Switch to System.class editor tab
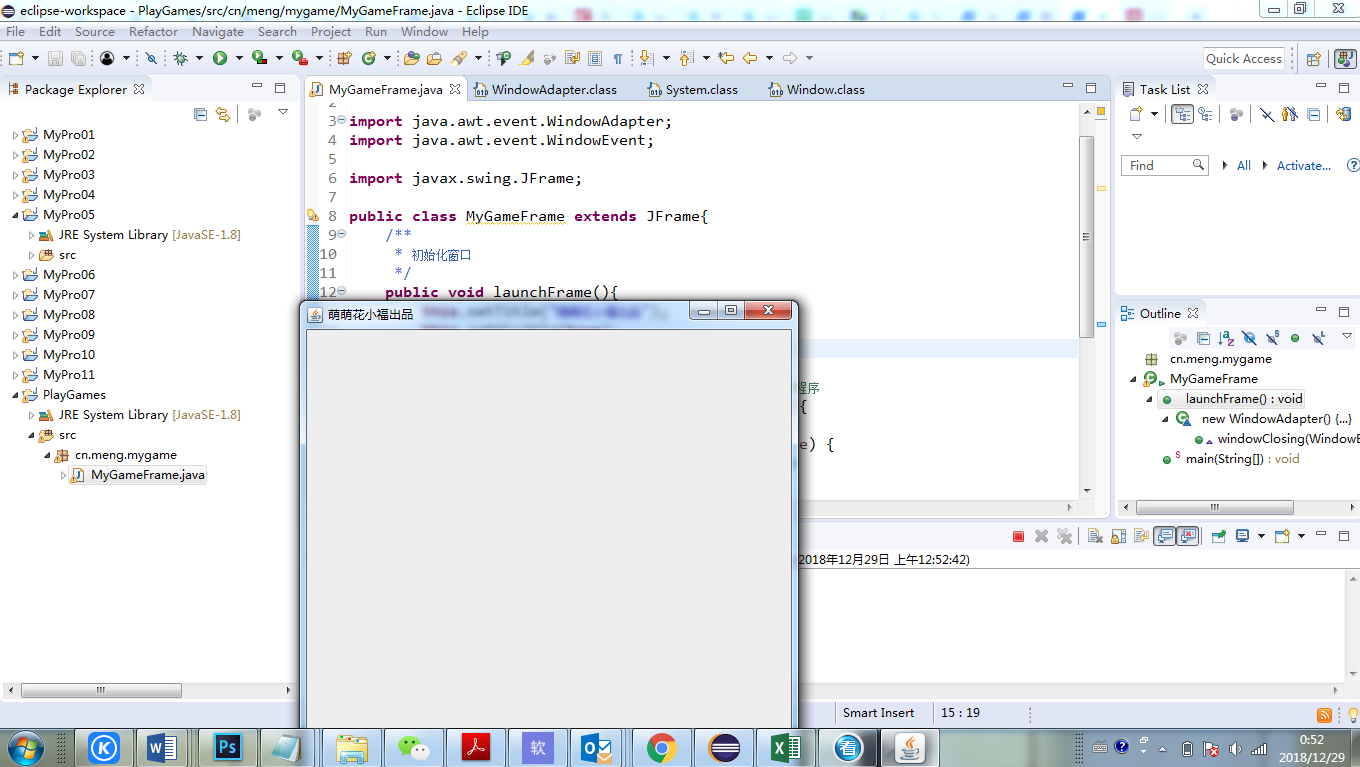1360x767 pixels. [692, 89]
